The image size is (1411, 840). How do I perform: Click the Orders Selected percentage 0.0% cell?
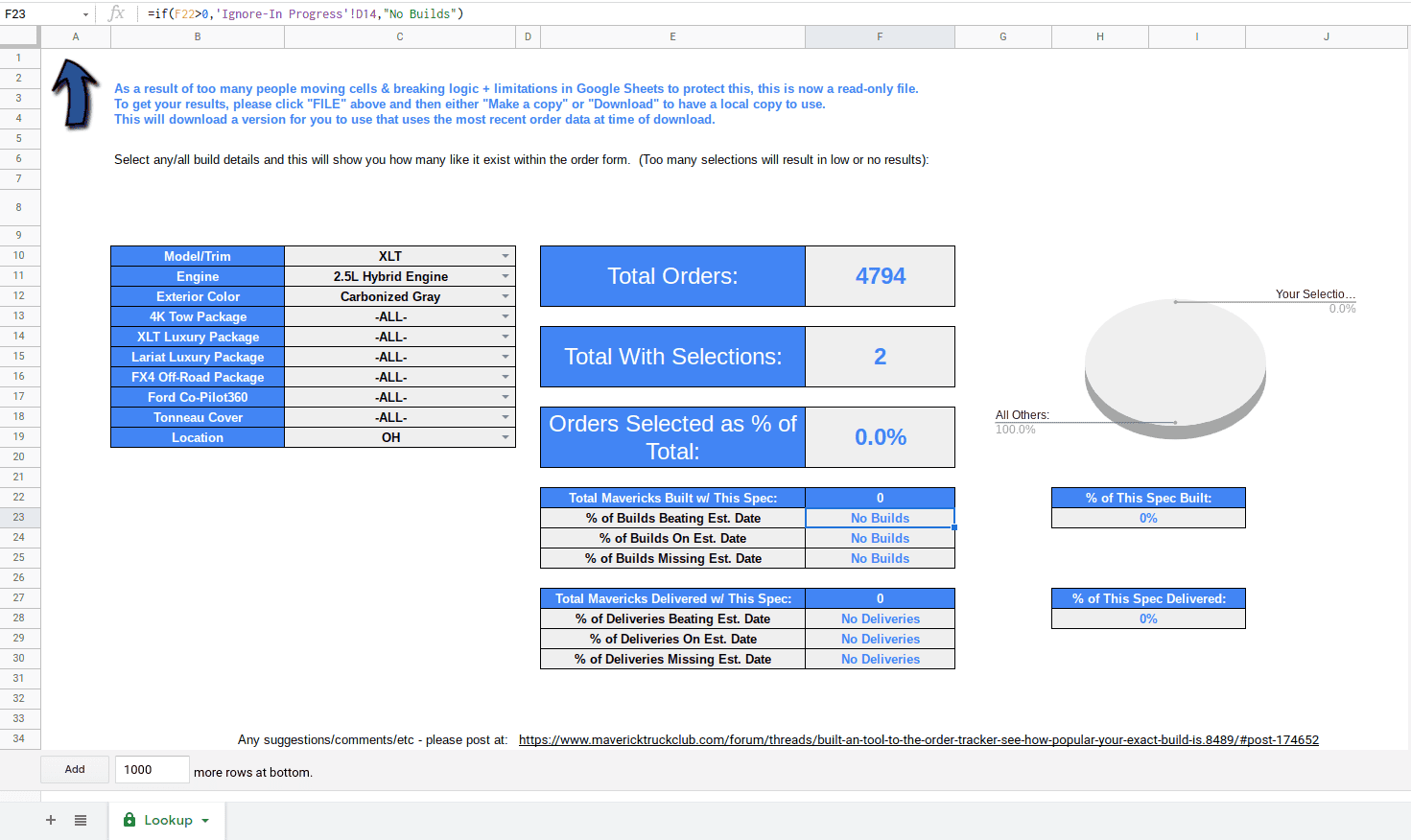coord(880,437)
